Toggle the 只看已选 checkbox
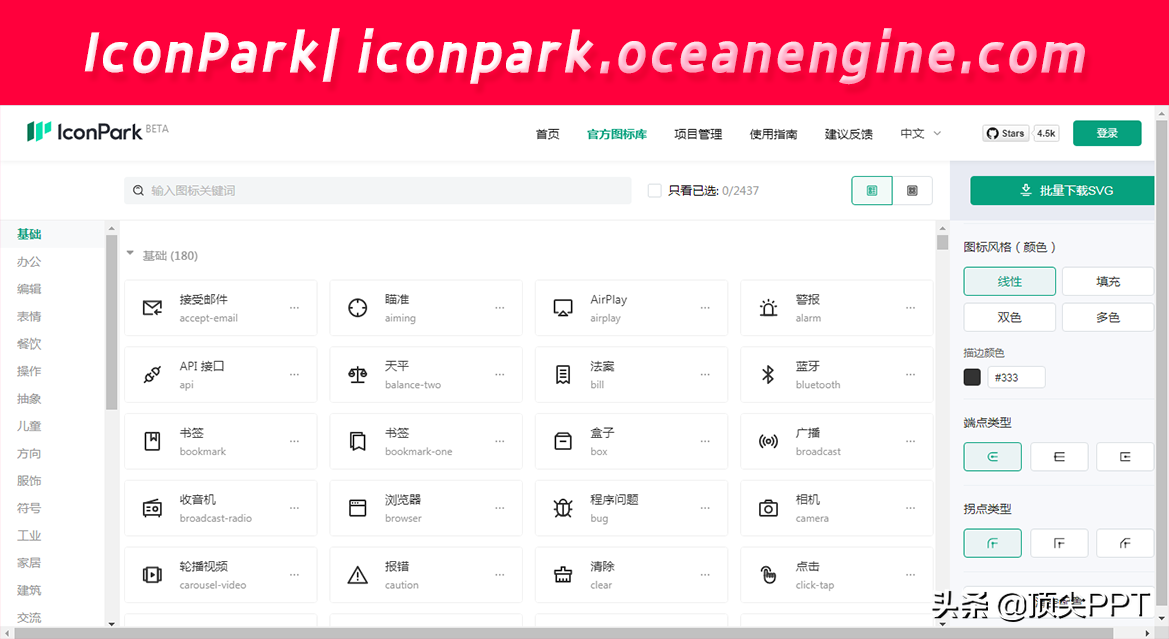 tap(655, 191)
